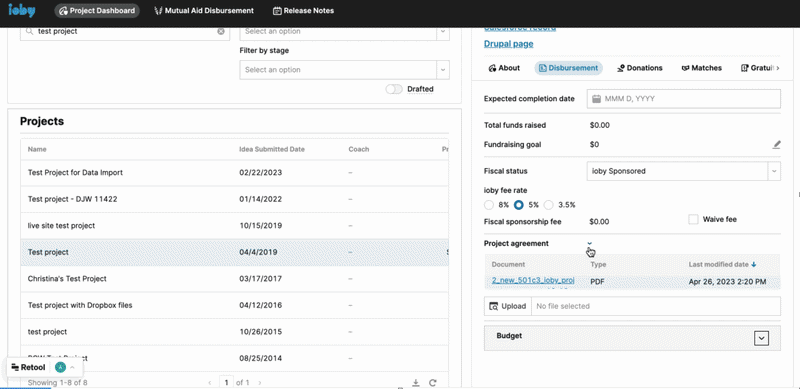Switch to the Matches tab

702,68
